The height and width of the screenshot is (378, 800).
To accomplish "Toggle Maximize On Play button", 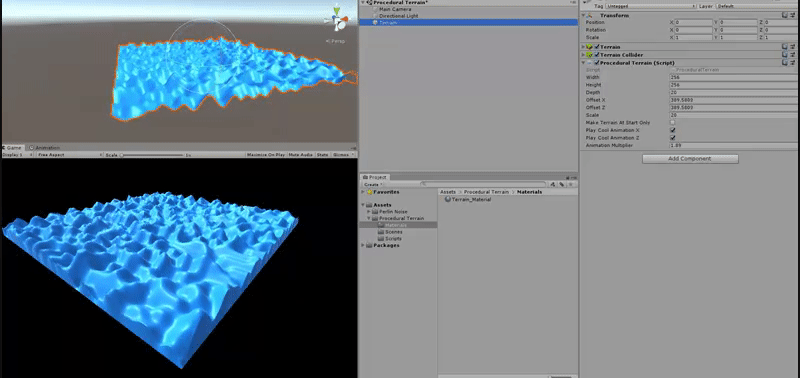I will click(x=265, y=155).
